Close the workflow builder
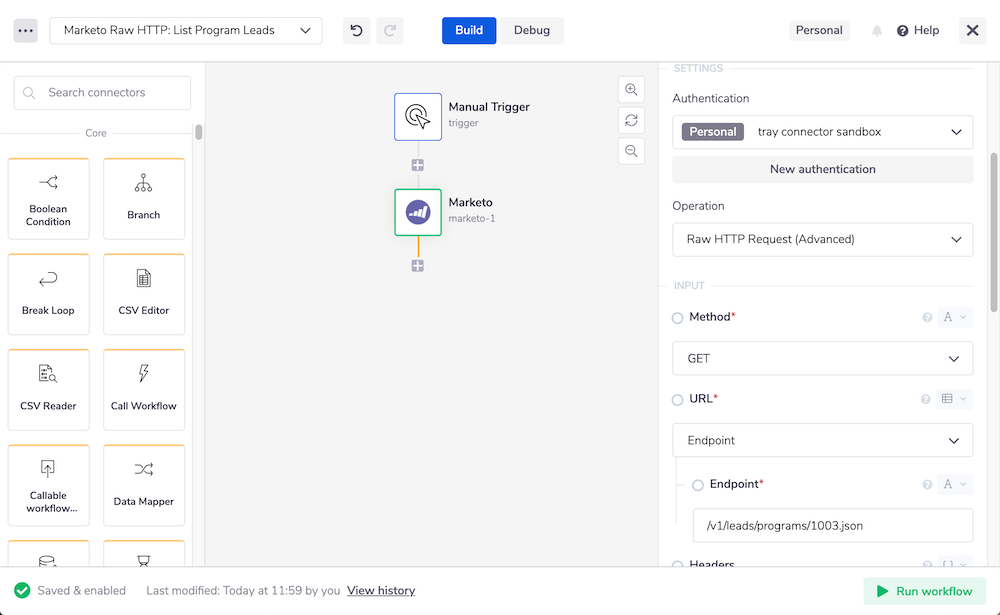The height and width of the screenshot is (615, 1000). click(973, 31)
